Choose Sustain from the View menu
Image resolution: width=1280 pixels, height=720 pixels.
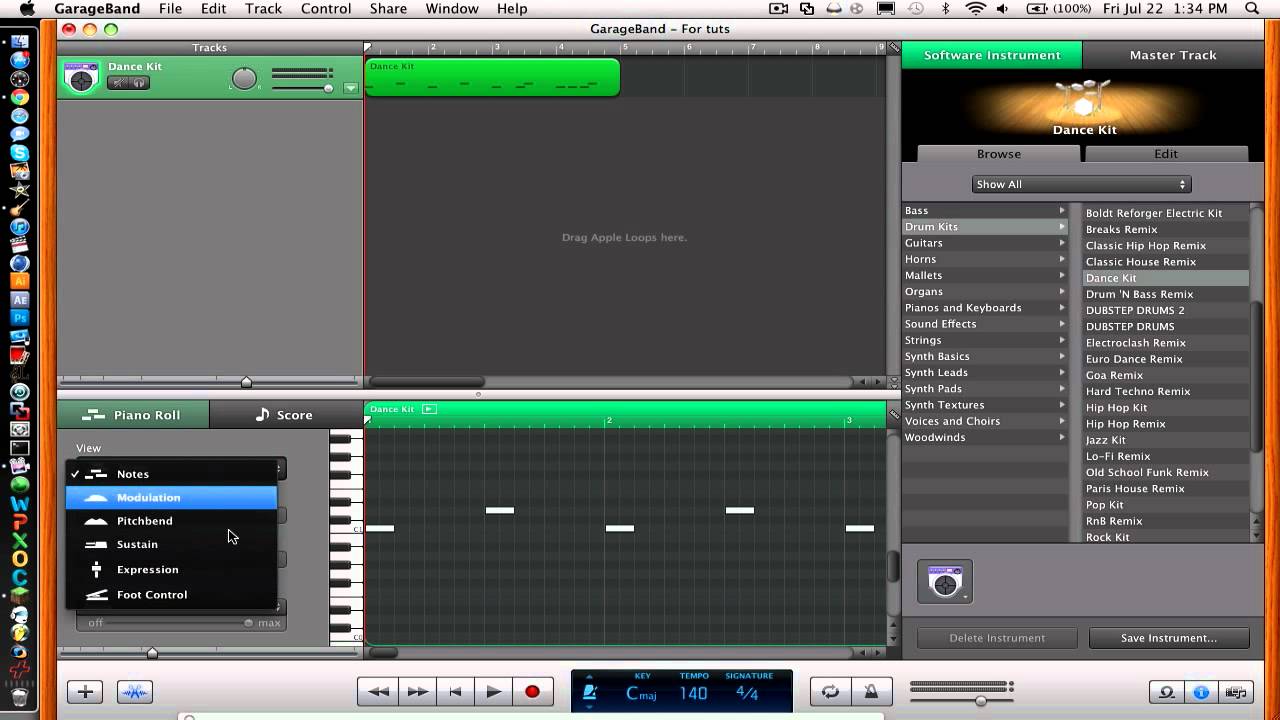(x=171, y=544)
